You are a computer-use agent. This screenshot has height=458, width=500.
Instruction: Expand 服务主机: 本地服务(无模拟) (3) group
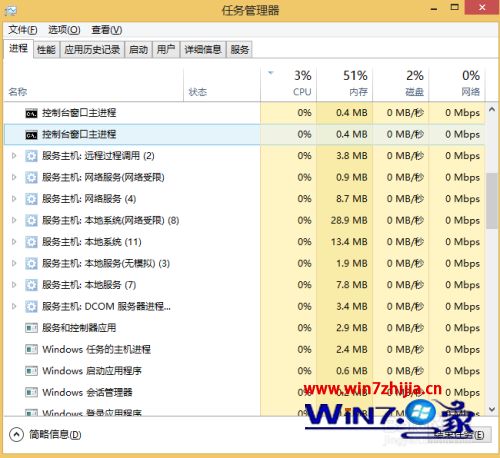(14, 263)
